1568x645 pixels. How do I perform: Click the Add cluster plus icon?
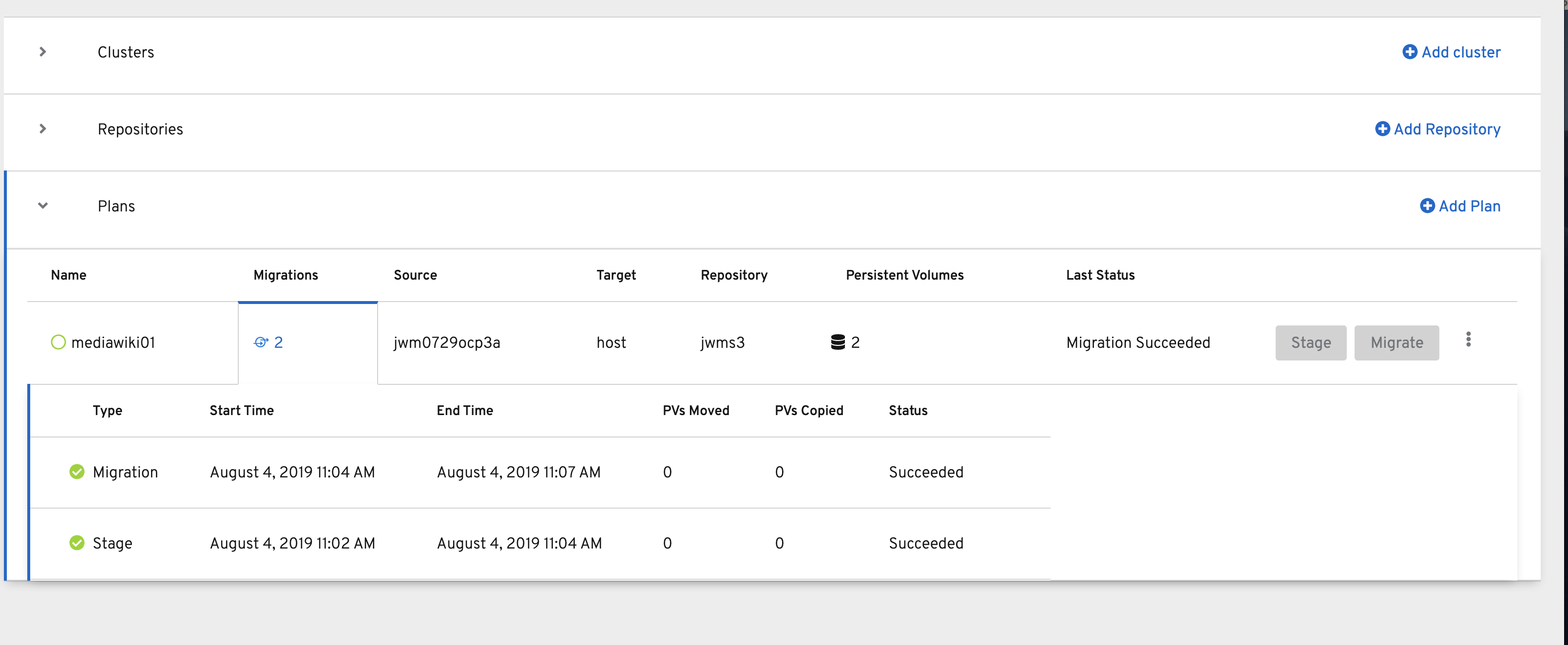[1411, 52]
